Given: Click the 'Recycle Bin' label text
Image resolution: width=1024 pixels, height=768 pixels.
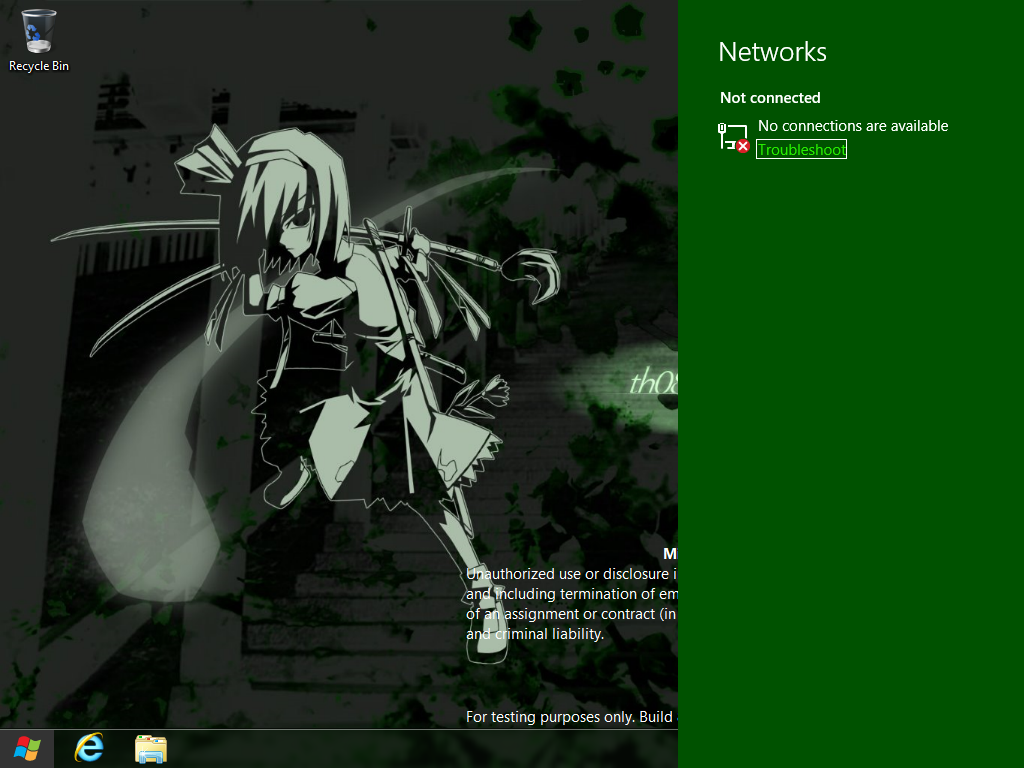Looking at the screenshot, I should point(39,66).
